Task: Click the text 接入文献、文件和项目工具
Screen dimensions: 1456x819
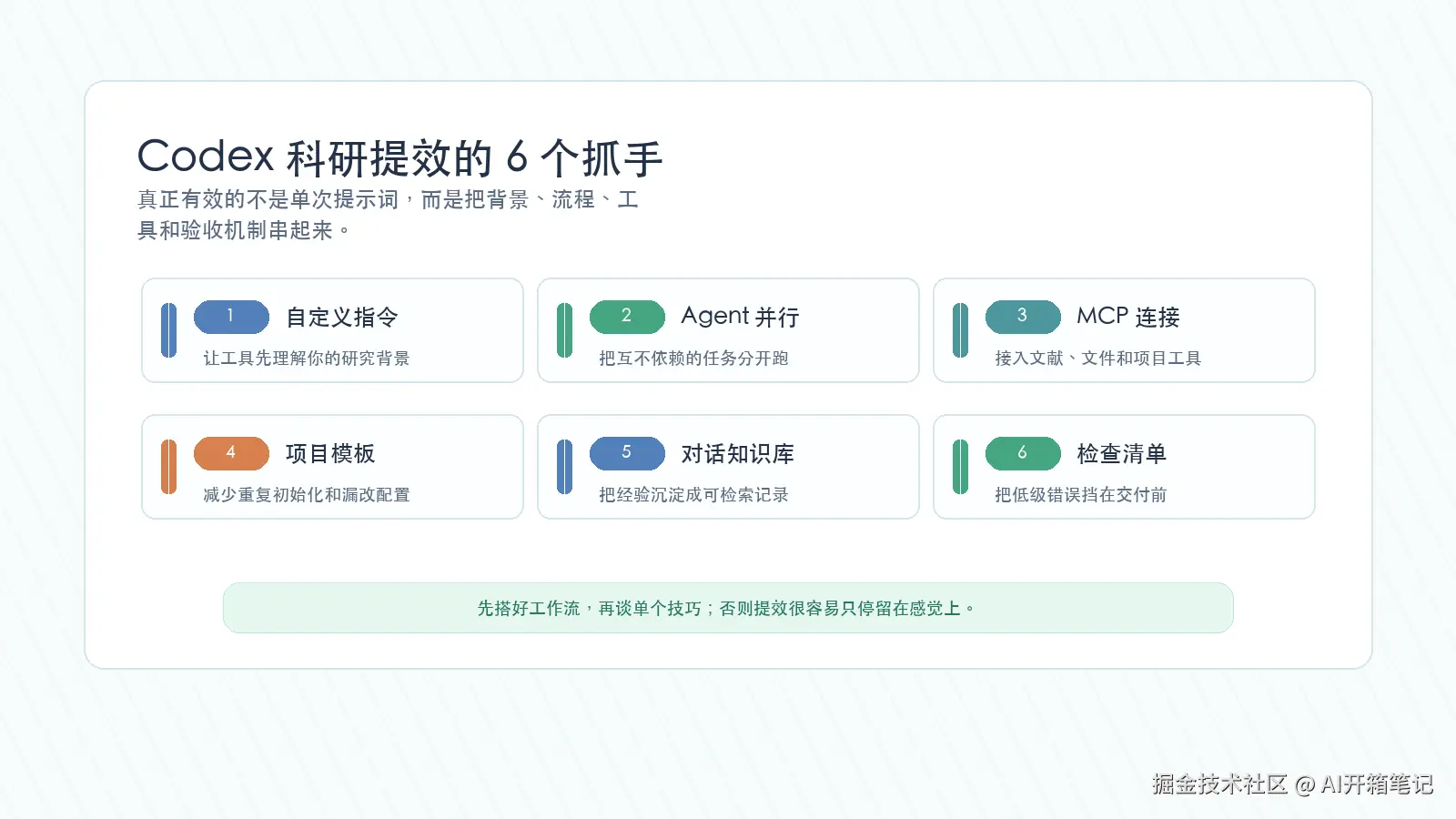Action: pyautogui.click(x=1098, y=359)
